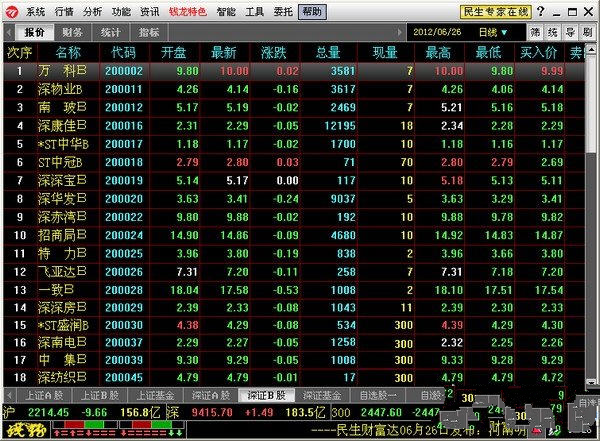Select the 深证B股 market tab
Image resolution: width=600 pixels, height=441 pixels.
tap(266, 395)
